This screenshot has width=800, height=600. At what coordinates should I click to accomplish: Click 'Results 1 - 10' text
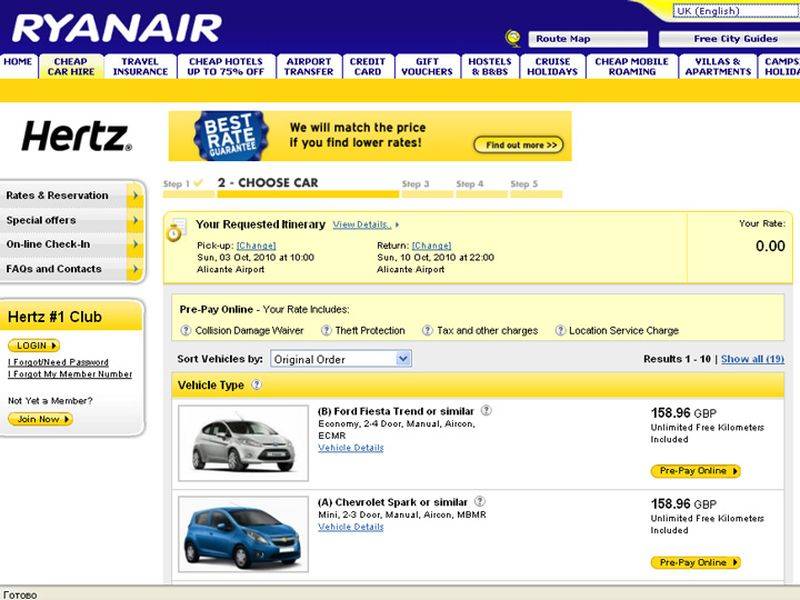[677, 359]
